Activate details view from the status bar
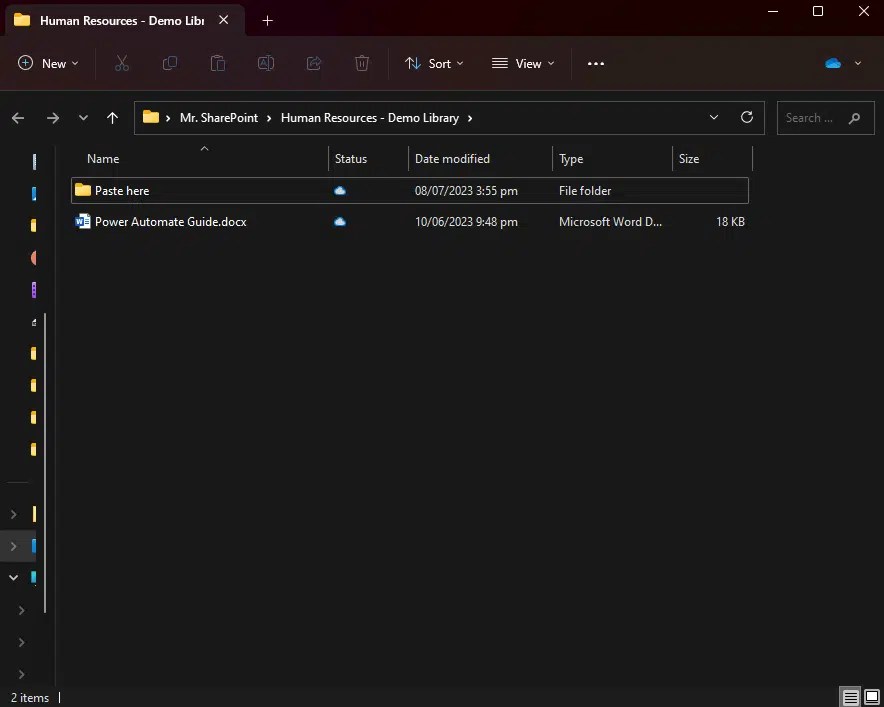 coord(848,696)
